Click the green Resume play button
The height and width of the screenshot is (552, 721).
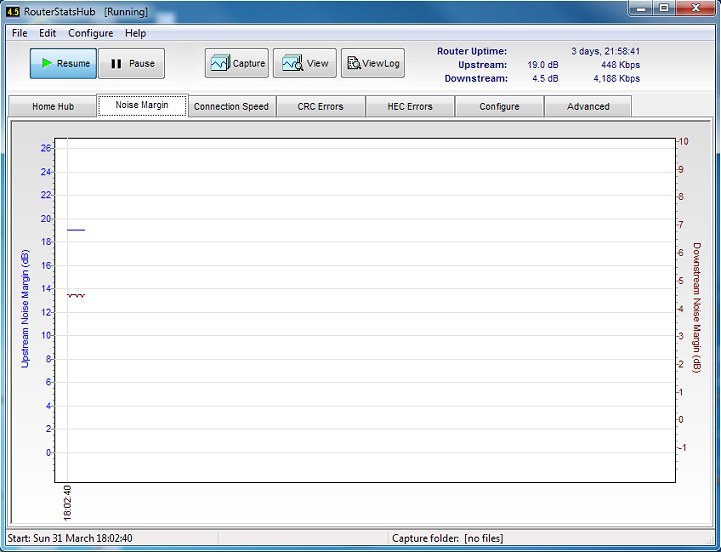(63, 63)
